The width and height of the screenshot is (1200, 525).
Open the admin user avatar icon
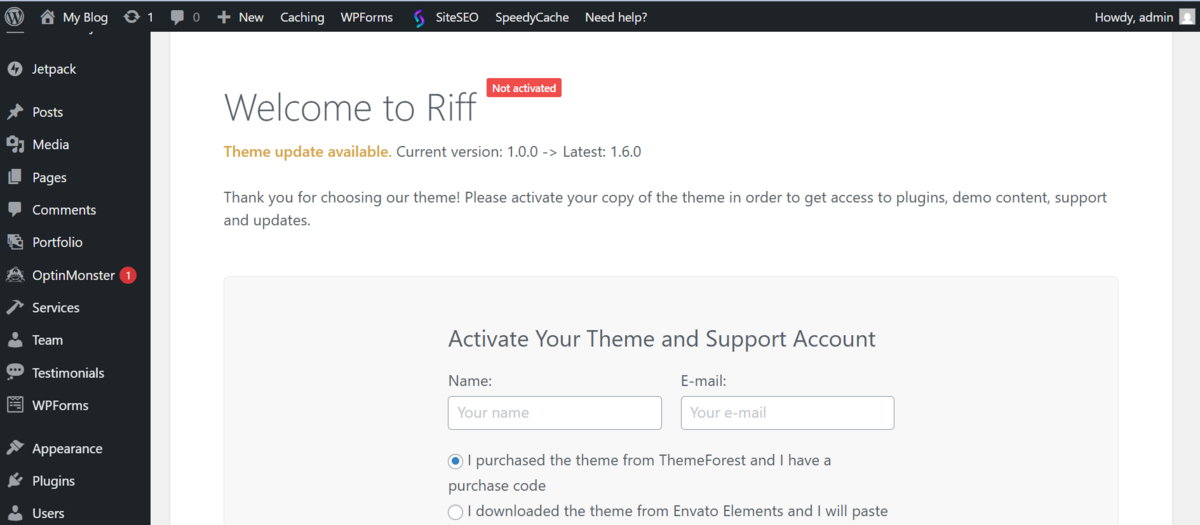[1188, 17]
